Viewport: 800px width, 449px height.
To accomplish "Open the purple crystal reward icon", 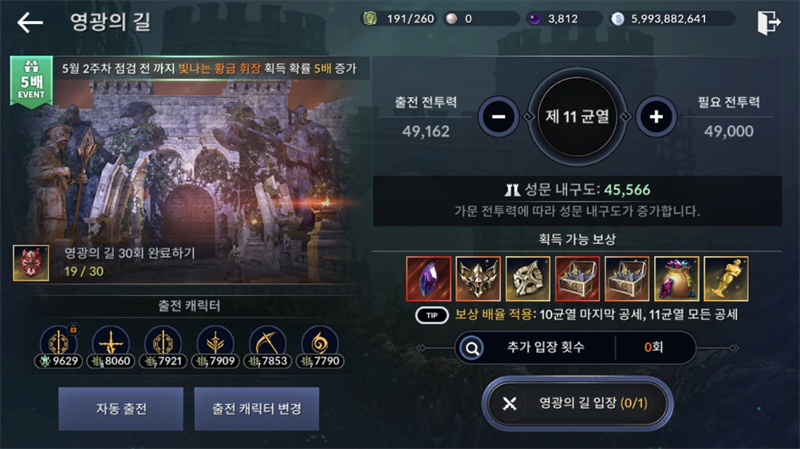I will (x=429, y=279).
